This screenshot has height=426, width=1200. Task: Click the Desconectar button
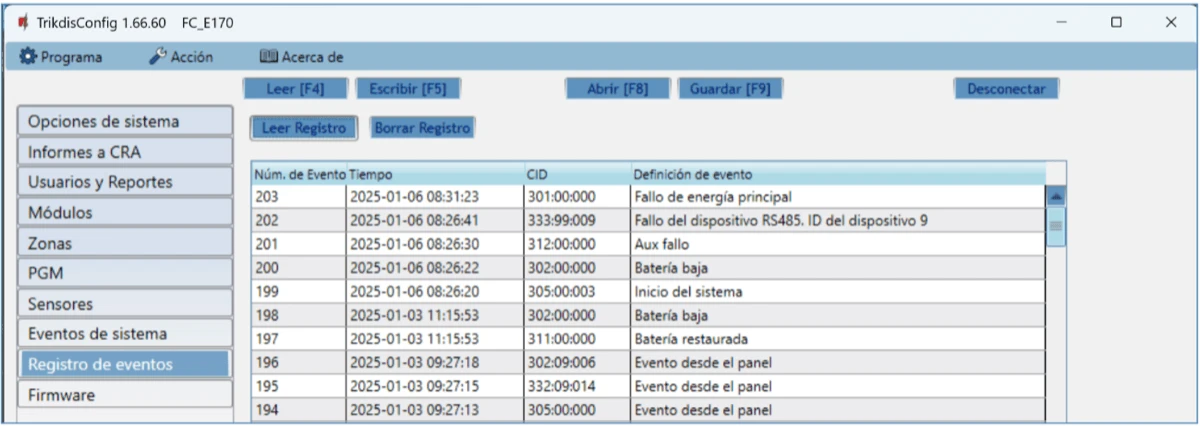coord(1005,89)
